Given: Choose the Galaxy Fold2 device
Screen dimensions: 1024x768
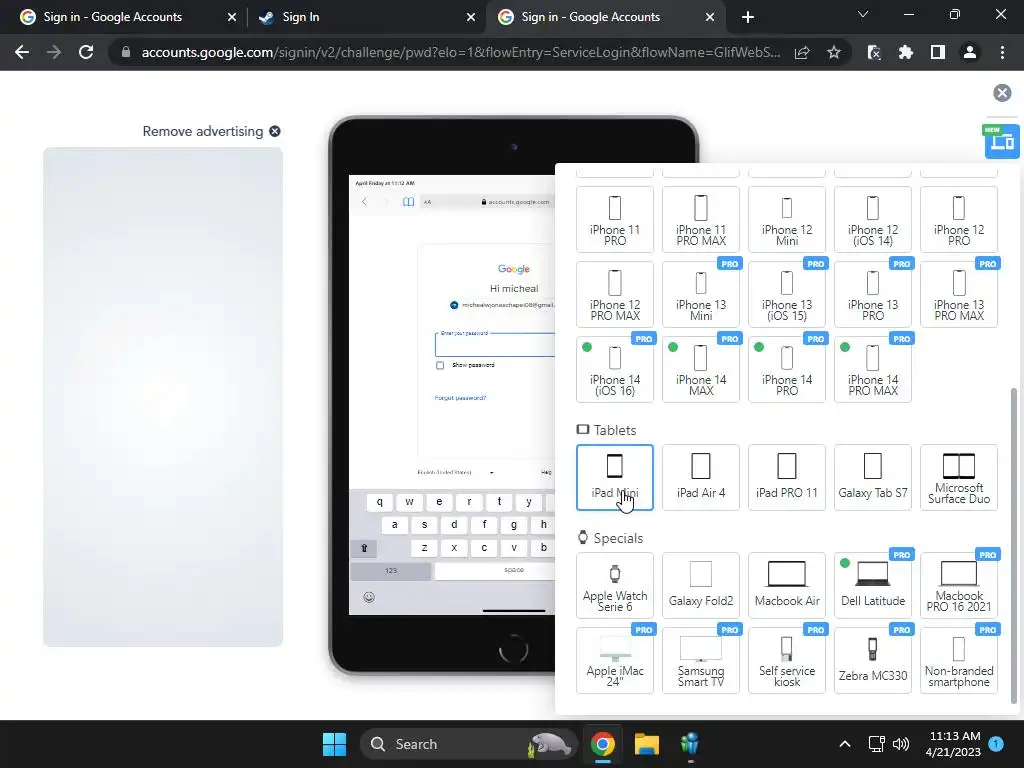Looking at the screenshot, I should tap(701, 585).
